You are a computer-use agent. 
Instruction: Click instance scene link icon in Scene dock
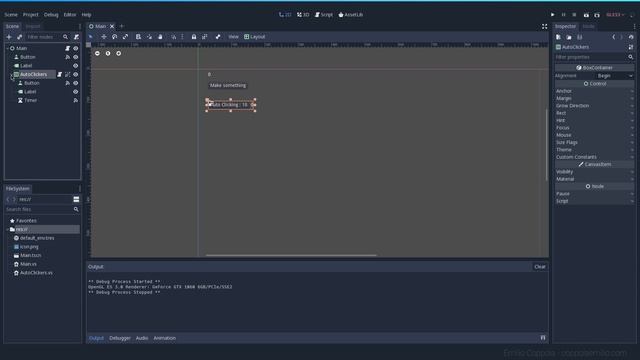click(x=19, y=37)
